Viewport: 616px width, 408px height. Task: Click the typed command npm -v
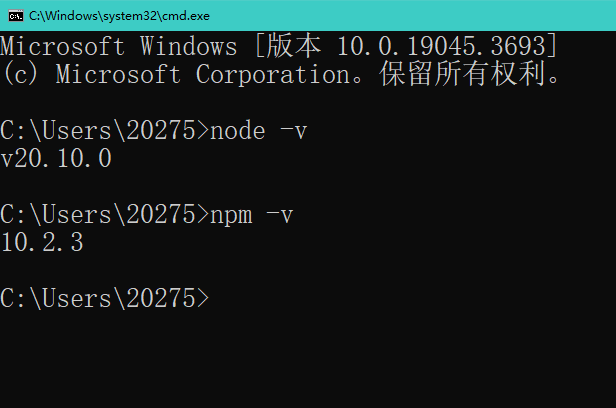pos(251,216)
